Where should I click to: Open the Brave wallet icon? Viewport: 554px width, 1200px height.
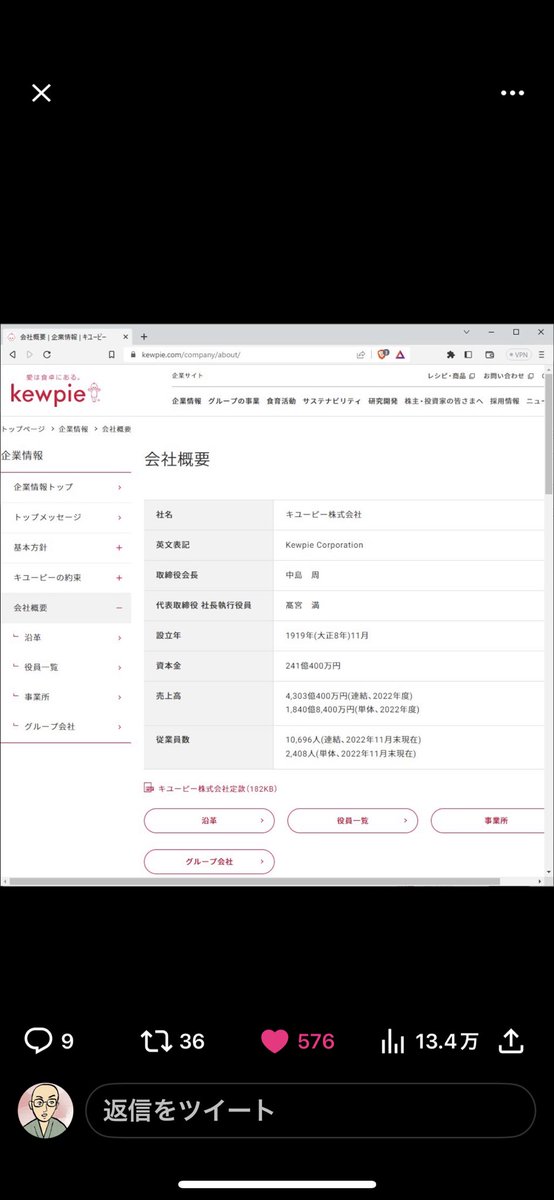point(490,354)
